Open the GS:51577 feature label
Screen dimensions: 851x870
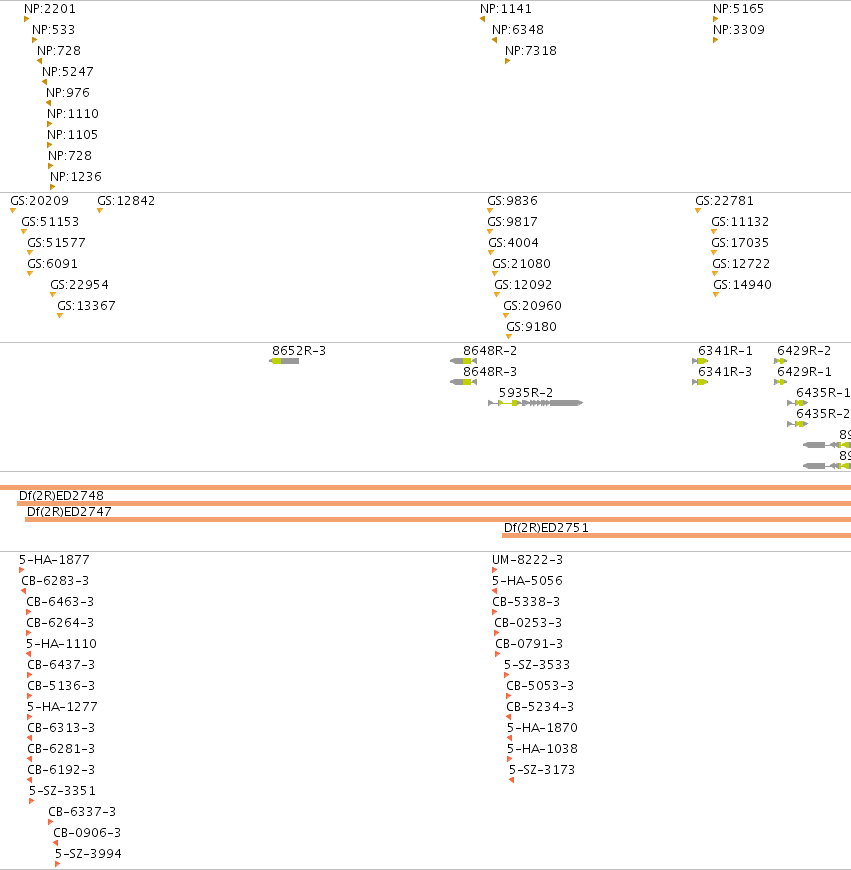point(57,243)
